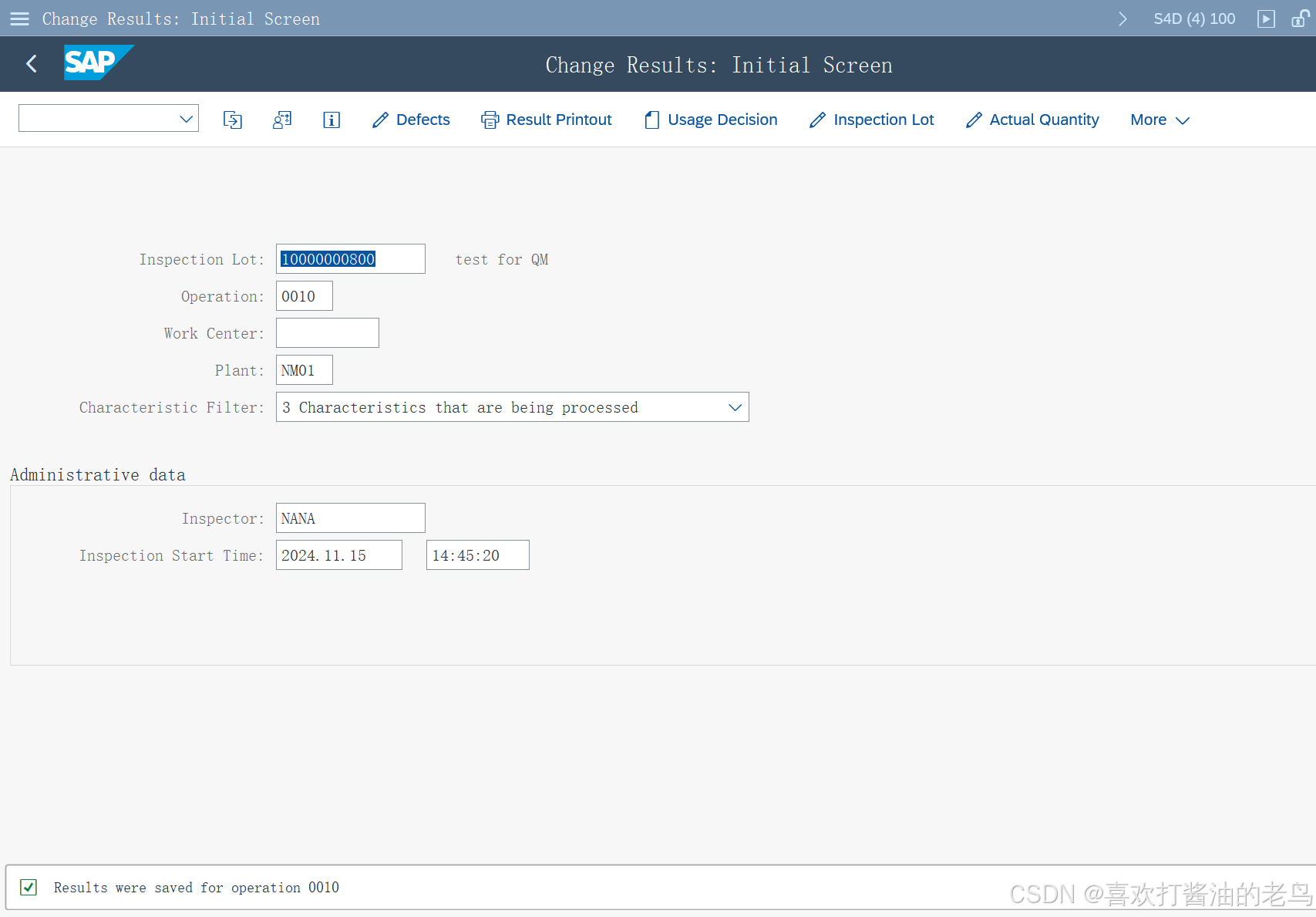The height and width of the screenshot is (917, 1316).
Task: Open the Characteristic Filter dropdown
Action: pos(733,406)
